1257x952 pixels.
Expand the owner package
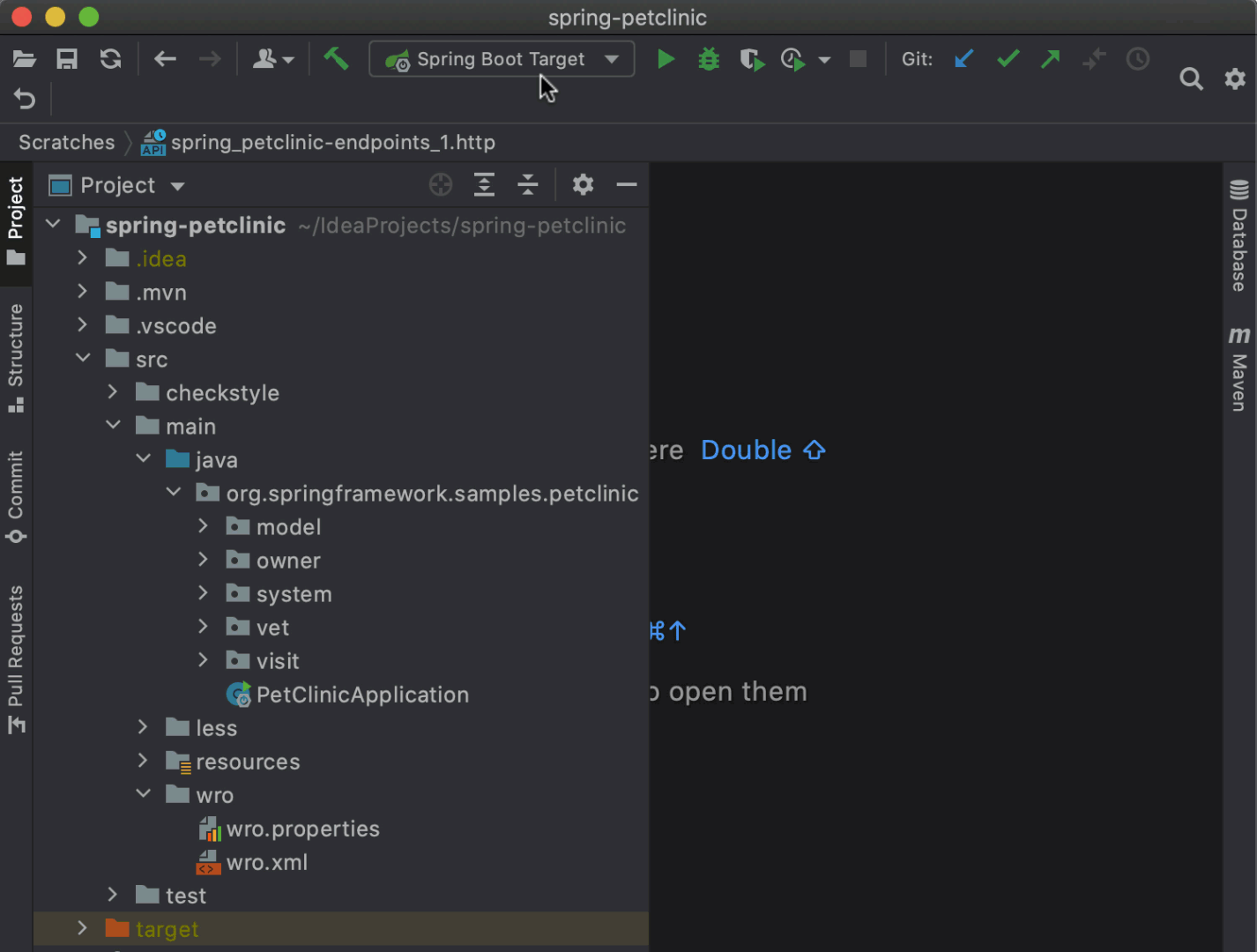(x=203, y=560)
